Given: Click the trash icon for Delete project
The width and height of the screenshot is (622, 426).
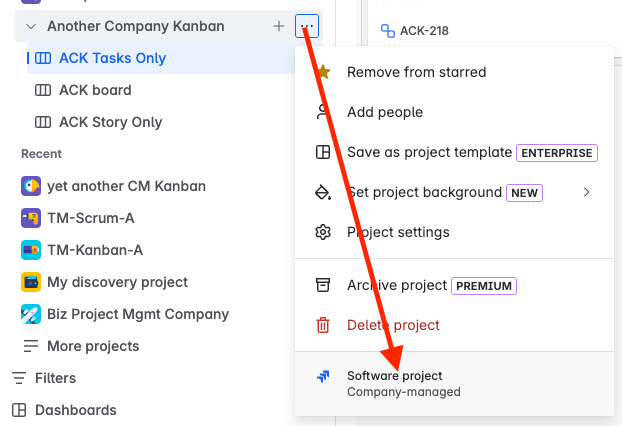Looking at the screenshot, I should click(323, 325).
